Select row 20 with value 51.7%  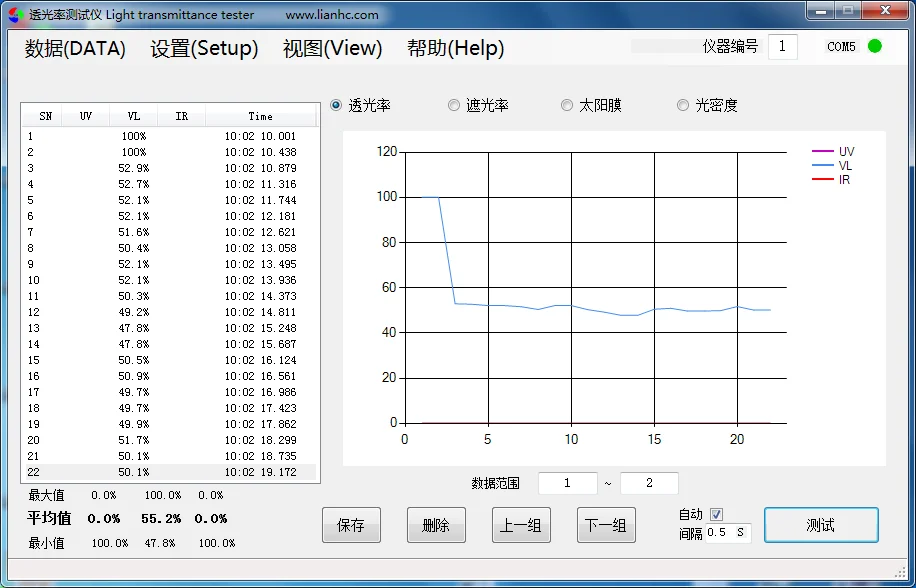click(169, 440)
